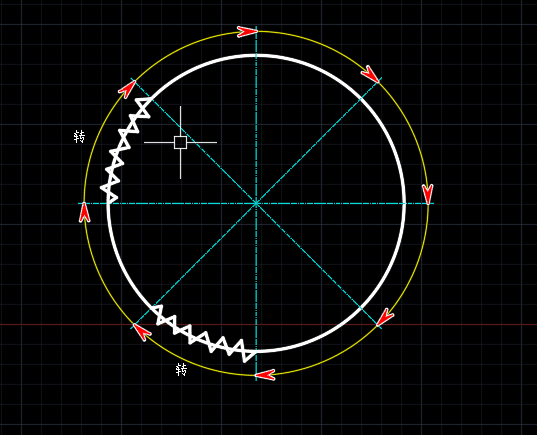The image size is (537, 435).
Task: Click the upper-left zigzag polyline
Action: coord(122,147)
